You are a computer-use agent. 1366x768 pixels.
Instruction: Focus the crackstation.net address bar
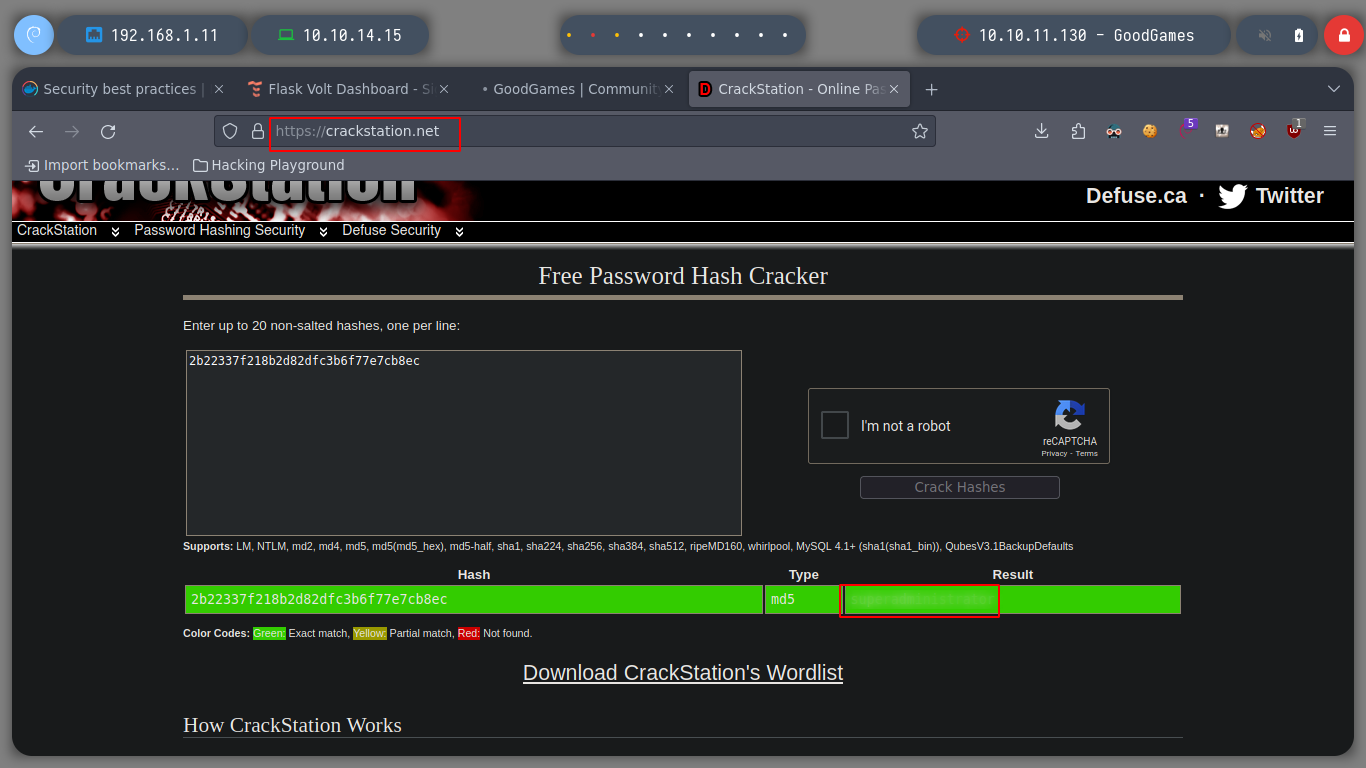[575, 131]
